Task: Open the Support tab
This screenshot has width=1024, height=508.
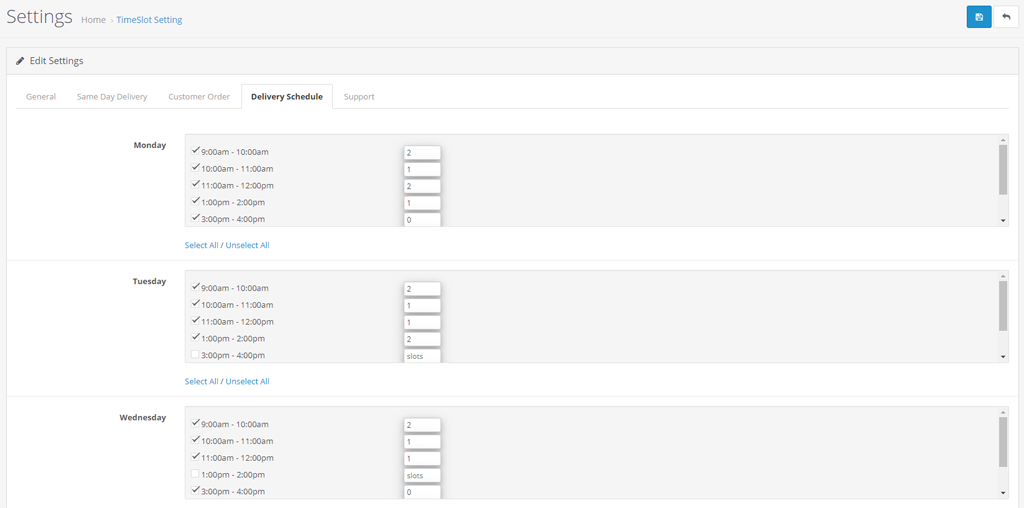Action: [x=359, y=97]
